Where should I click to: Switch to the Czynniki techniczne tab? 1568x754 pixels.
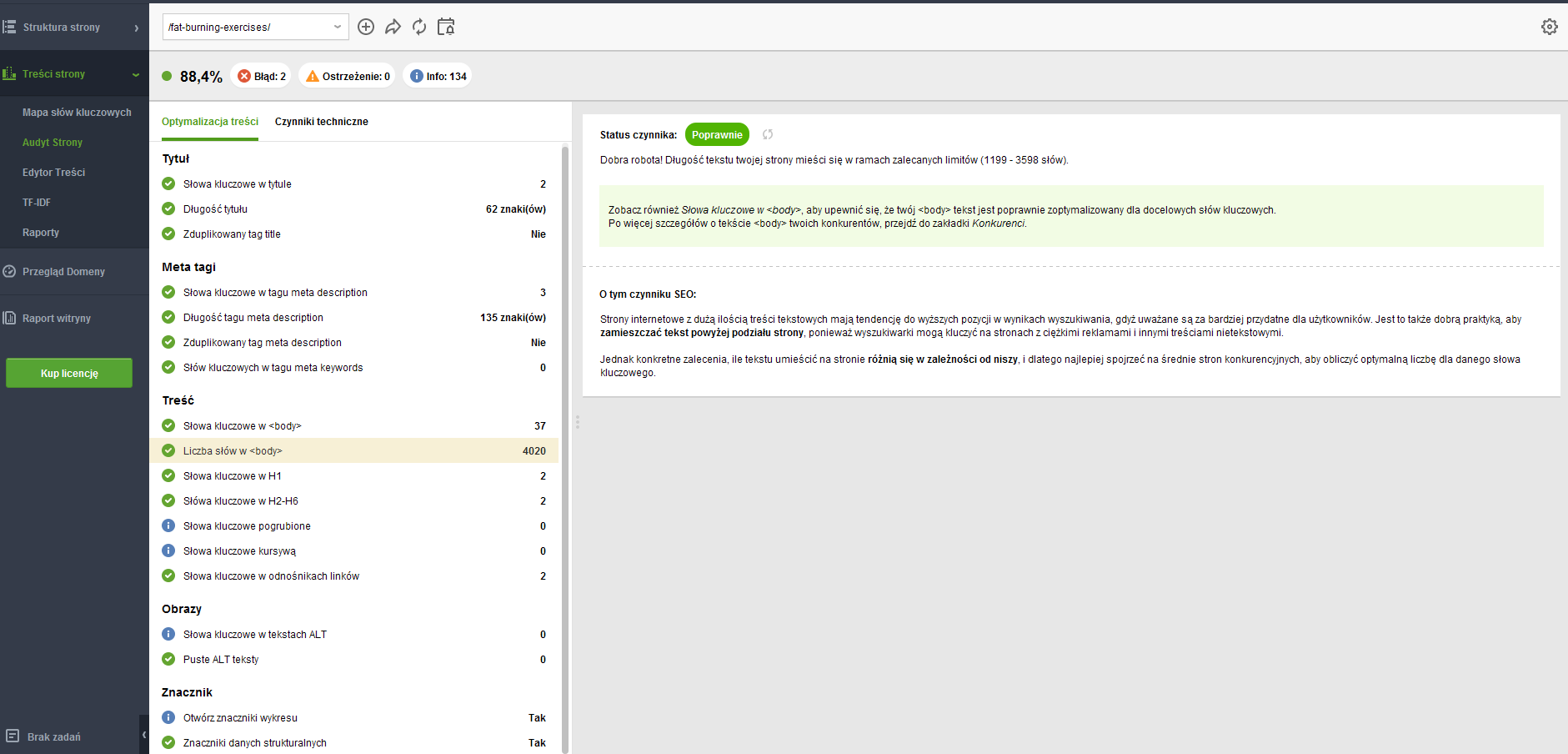pyautogui.click(x=321, y=122)
